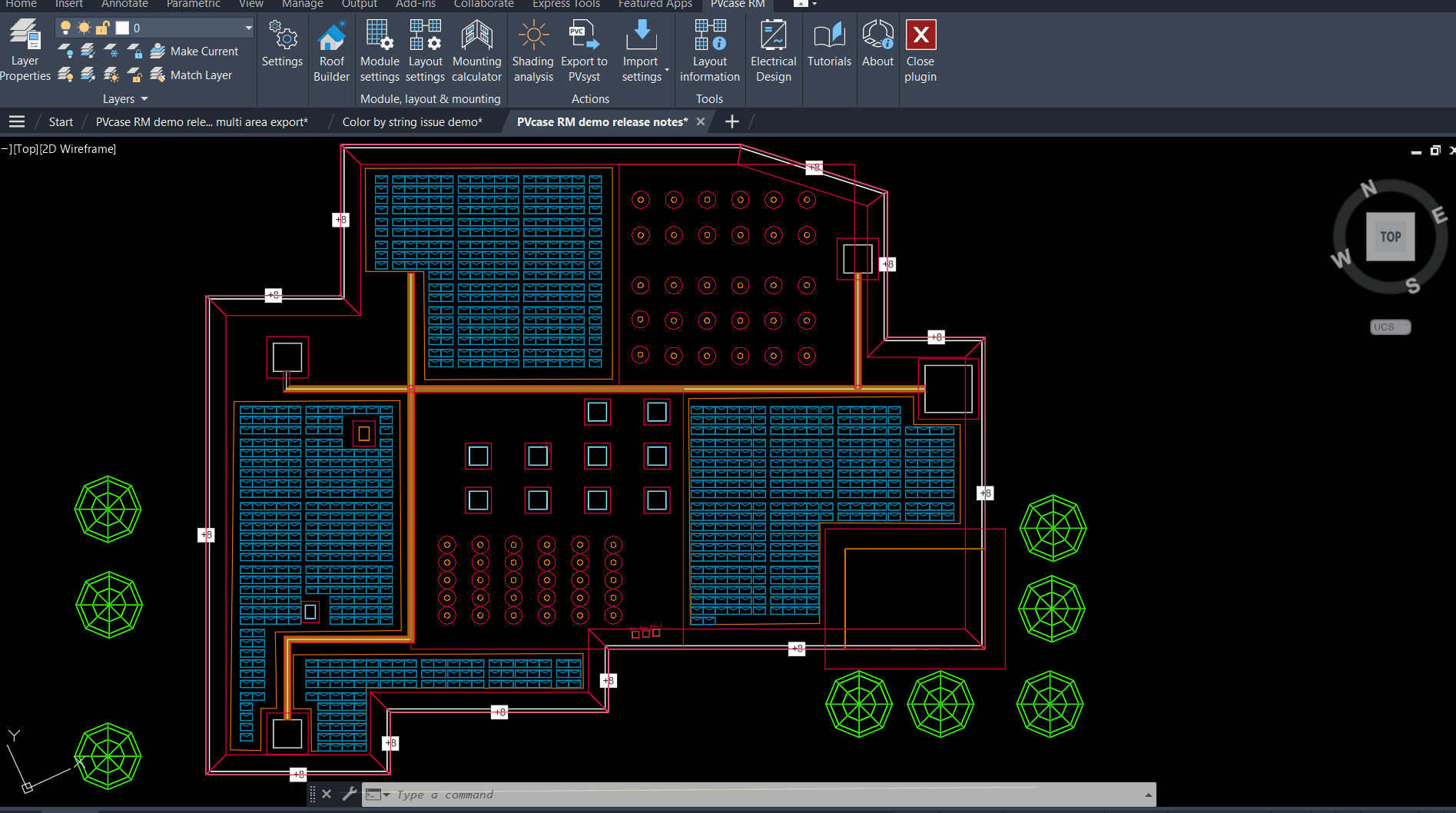The height and width of the screenshot is (813, 1456).
Task: Open Layer Properties panel
Action: [x=25, y=51]
